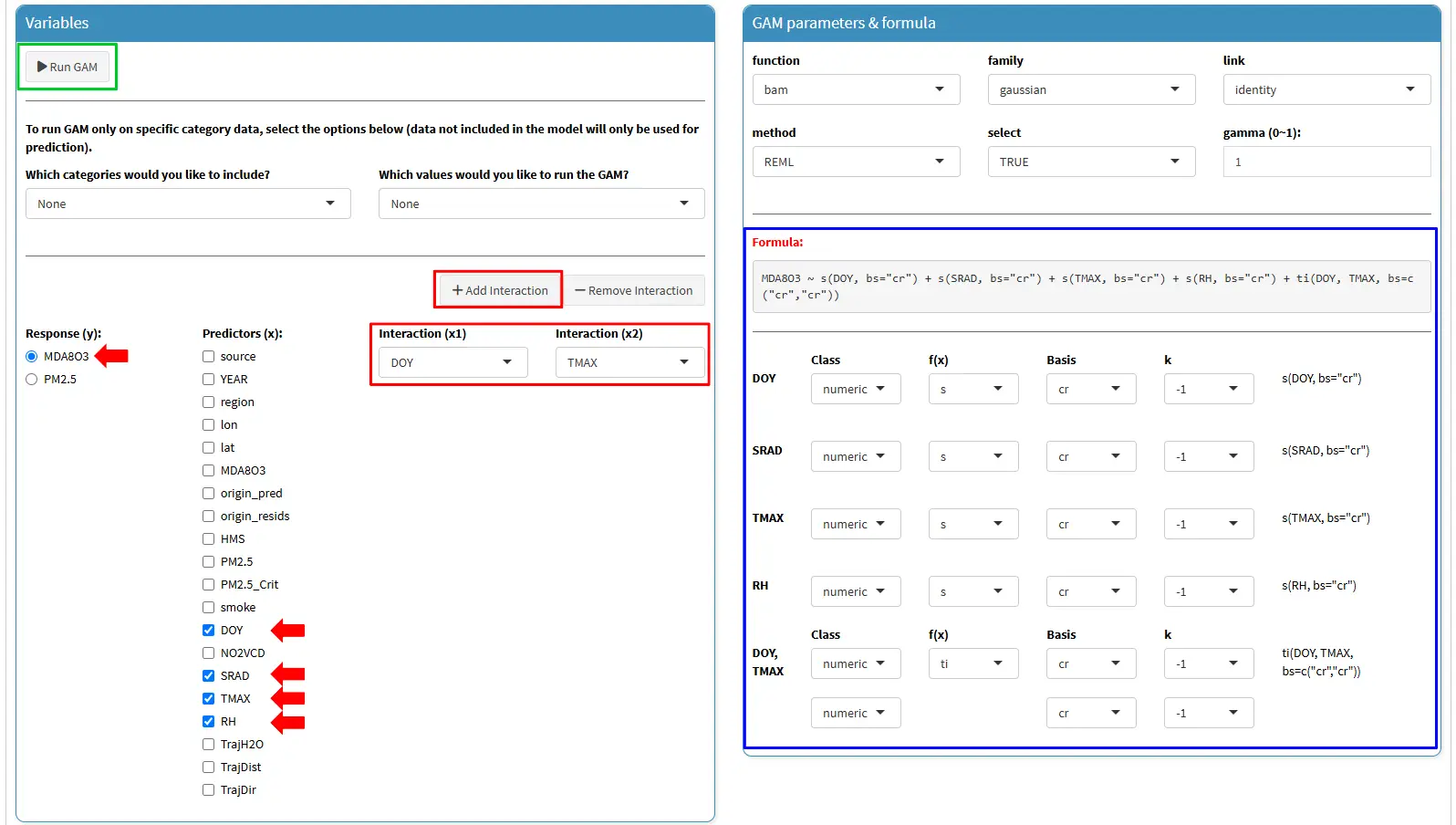
Task: Toggle the TrajDist predictor checkbox
Action: click(209, 768)
